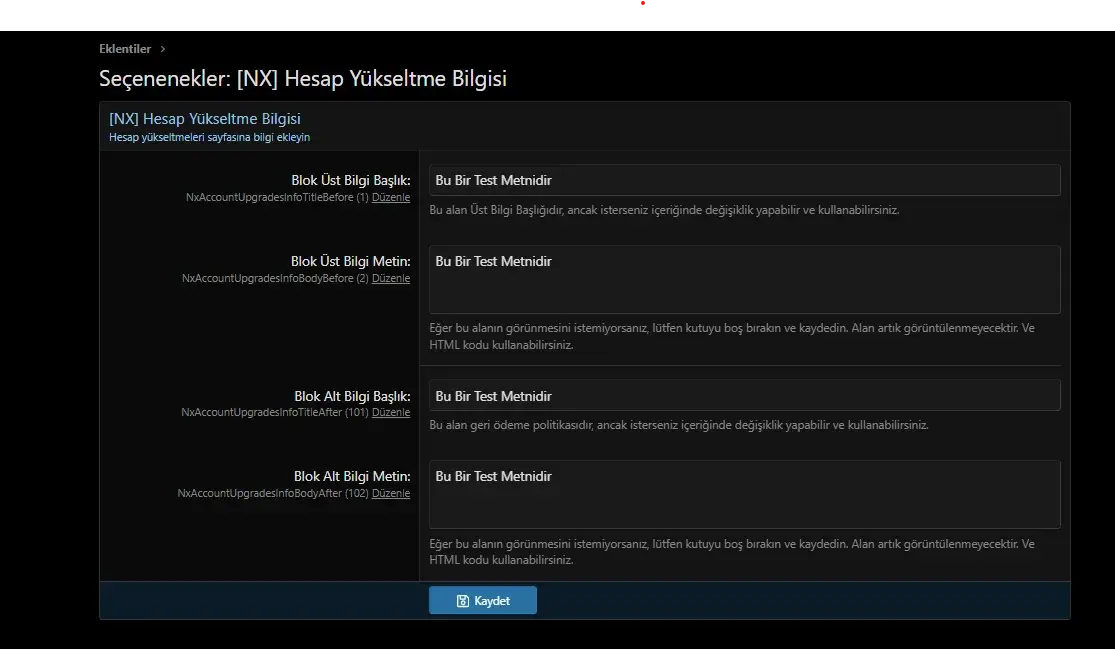Open Düzenle link for NxAccountUpgradesInfoTitleBefore

click(x=391, y=198)
